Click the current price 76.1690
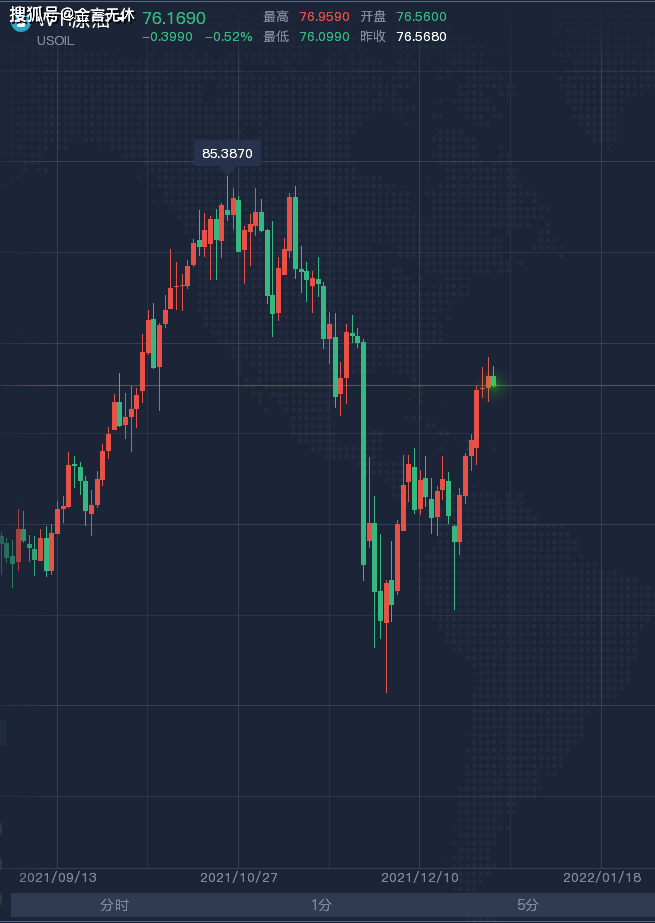Image resolution: width=655 pixels, height=923 pixels. pos(174,18)
